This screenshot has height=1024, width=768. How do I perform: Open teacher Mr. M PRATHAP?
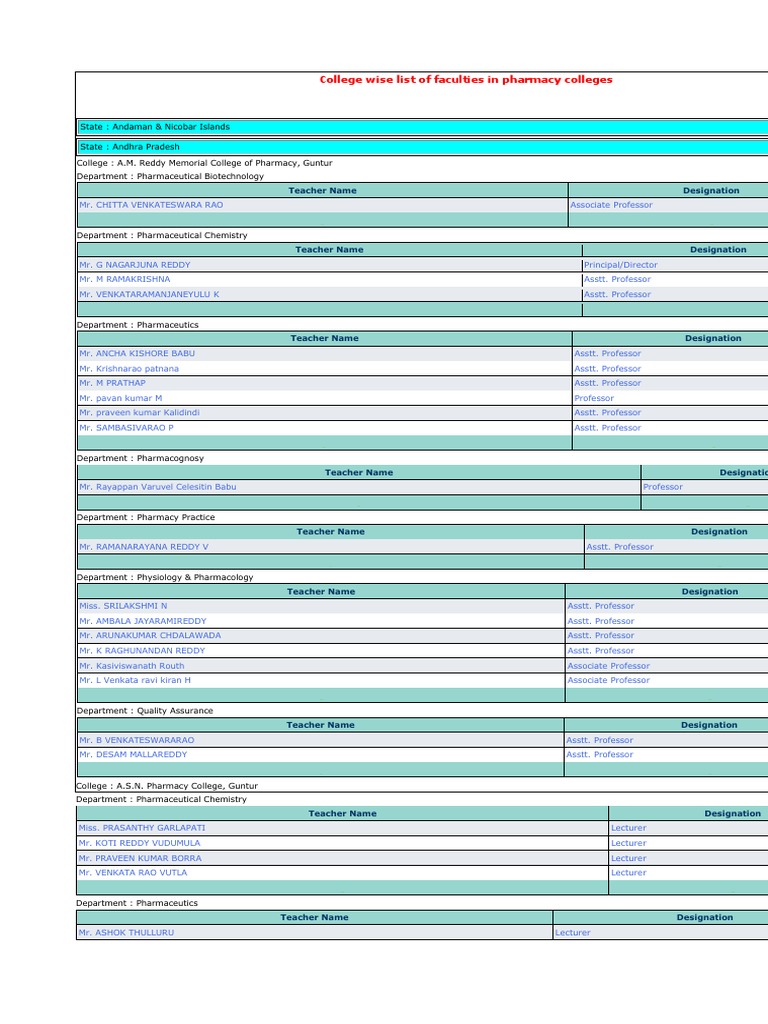pos(112,383)
